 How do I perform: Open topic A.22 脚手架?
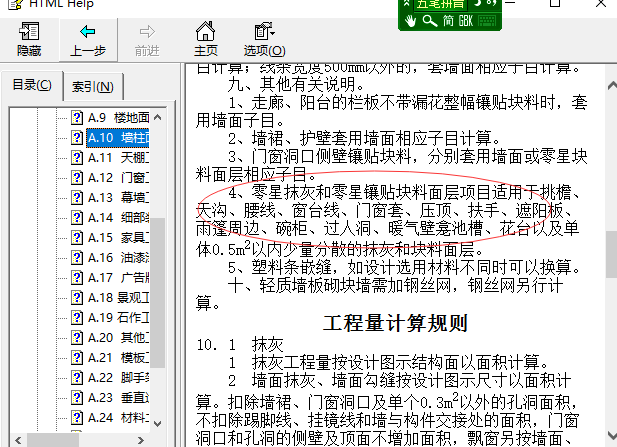pyautogui.click(x=118, y=377)
